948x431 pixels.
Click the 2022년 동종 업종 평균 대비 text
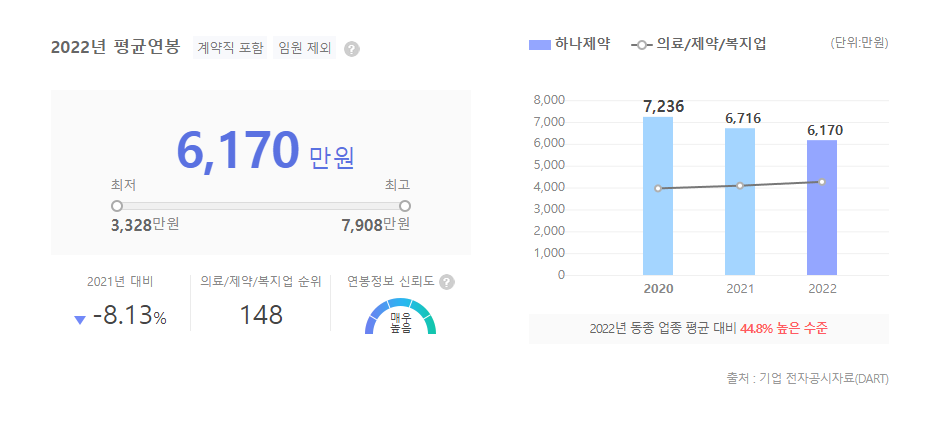click(x=663, y=329)
